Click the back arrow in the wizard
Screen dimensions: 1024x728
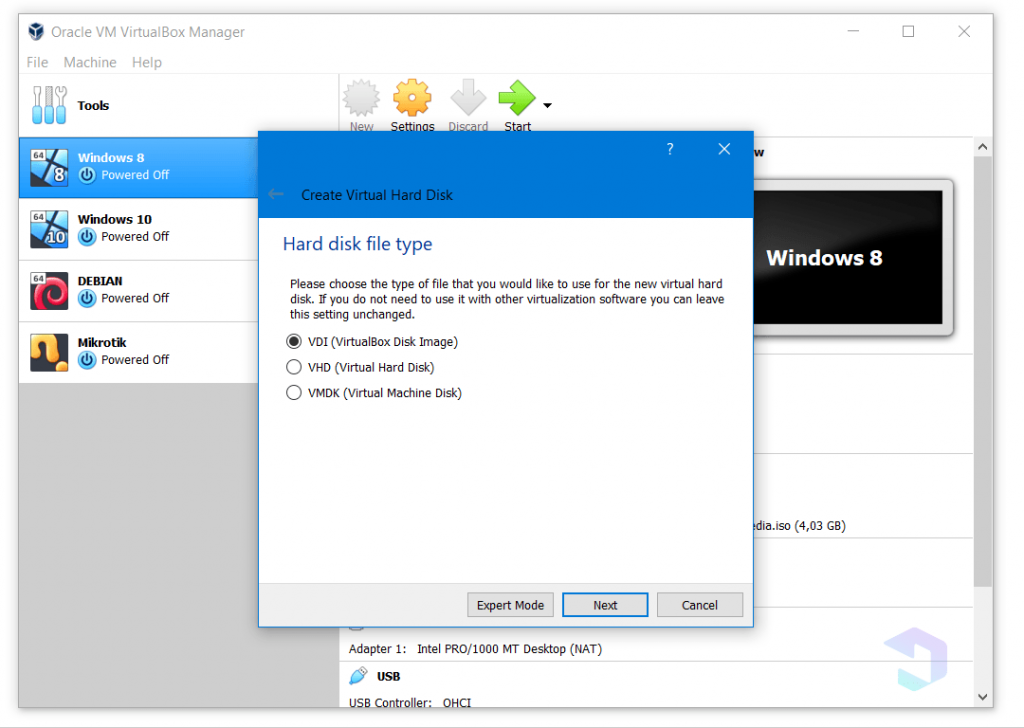pyautogui.click(x=275, y=194)
